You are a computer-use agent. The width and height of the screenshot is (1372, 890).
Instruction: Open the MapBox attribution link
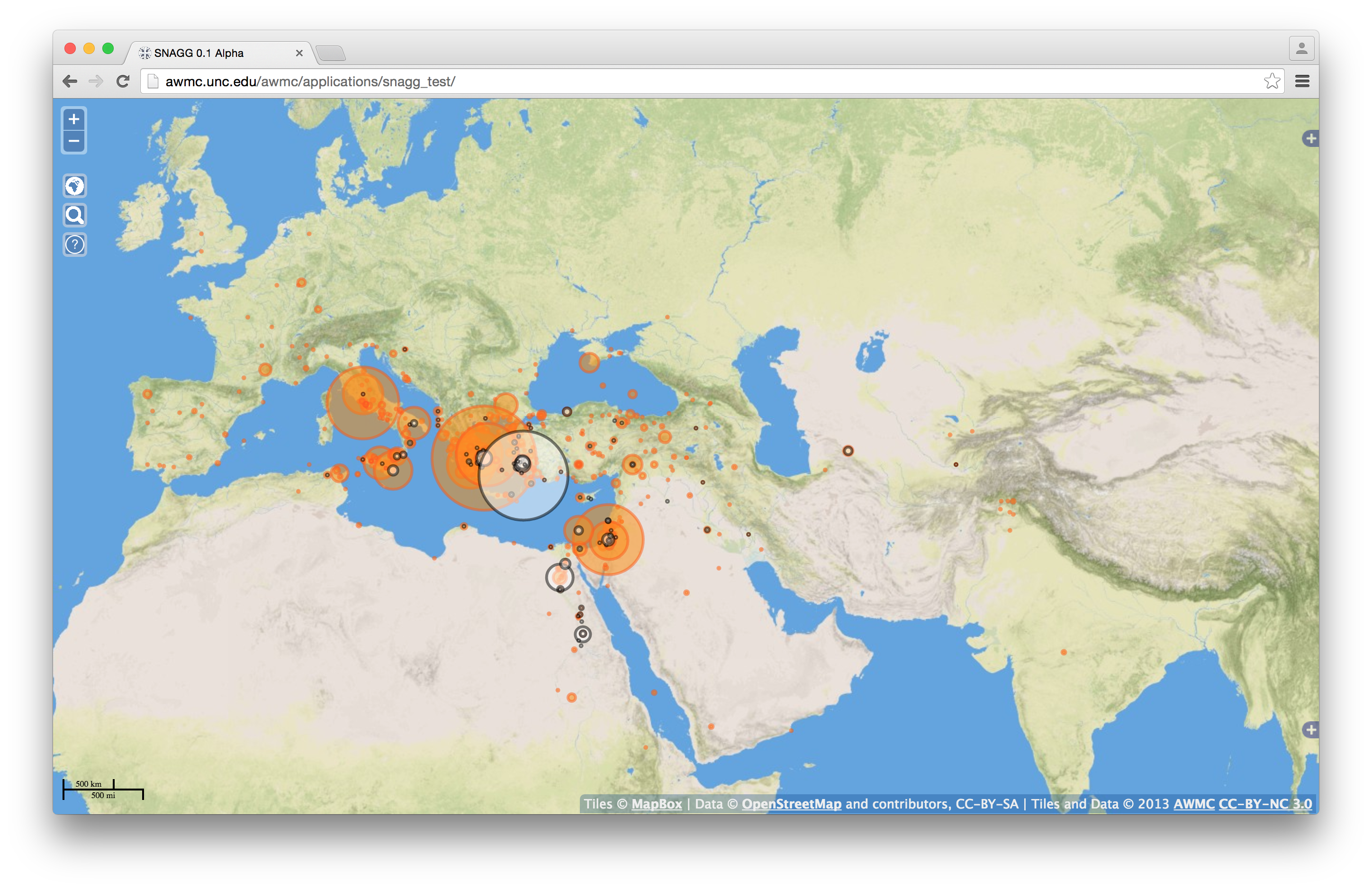click(x=657, y=803)
